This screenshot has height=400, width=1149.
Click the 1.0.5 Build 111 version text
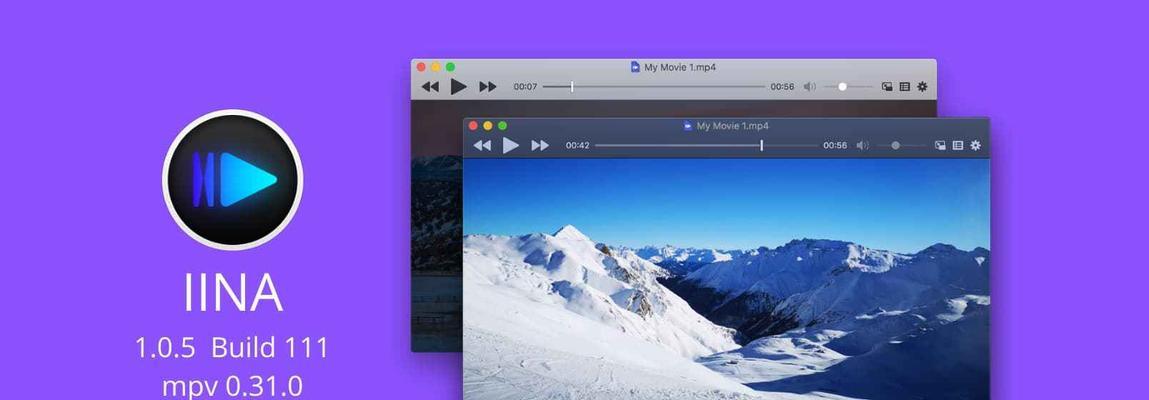(232, 348)
